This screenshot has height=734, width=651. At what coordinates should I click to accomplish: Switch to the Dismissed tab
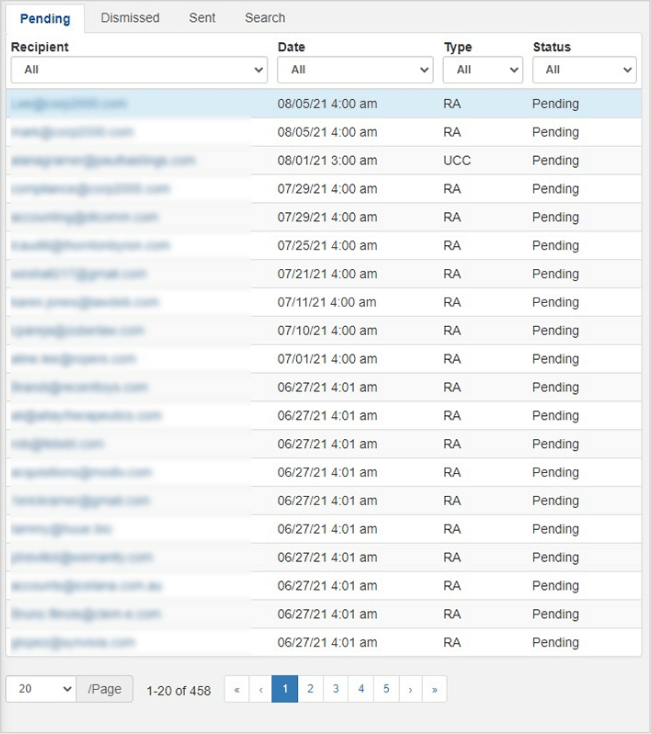(x=130, y=18)
